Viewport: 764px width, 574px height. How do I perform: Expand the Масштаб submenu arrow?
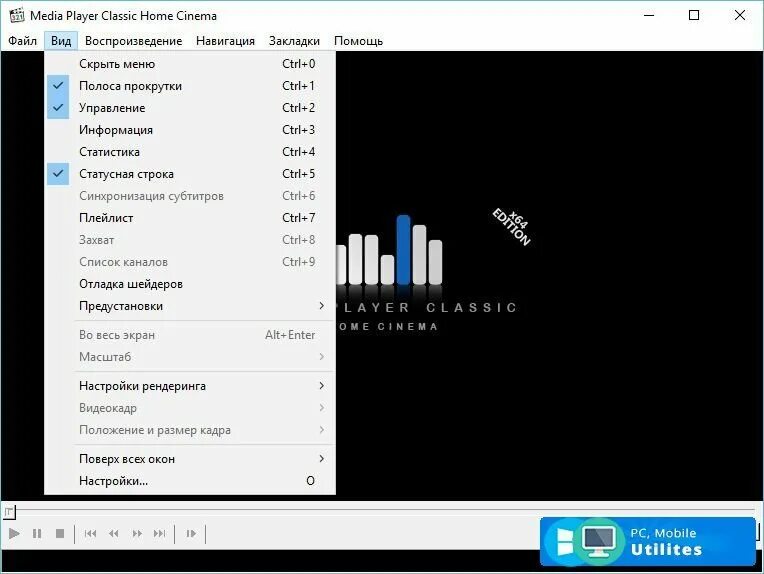click(x=322, y=357)
